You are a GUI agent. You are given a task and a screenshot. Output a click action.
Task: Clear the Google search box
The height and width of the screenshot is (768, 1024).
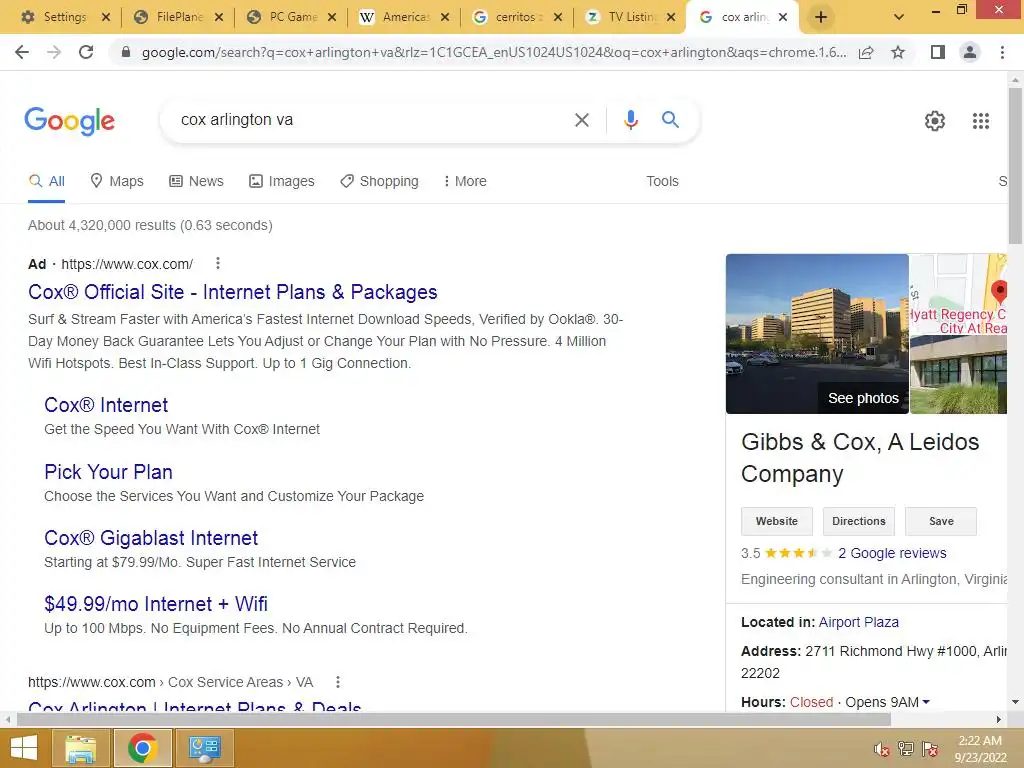click(x=581, y=120)
